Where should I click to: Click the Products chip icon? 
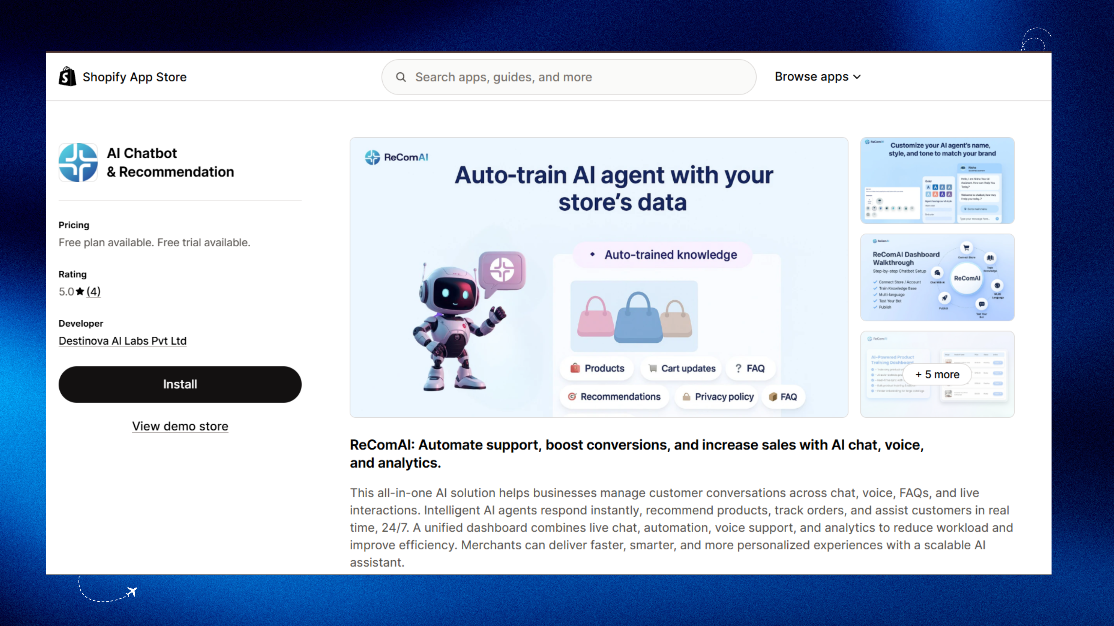click(575, 368)
